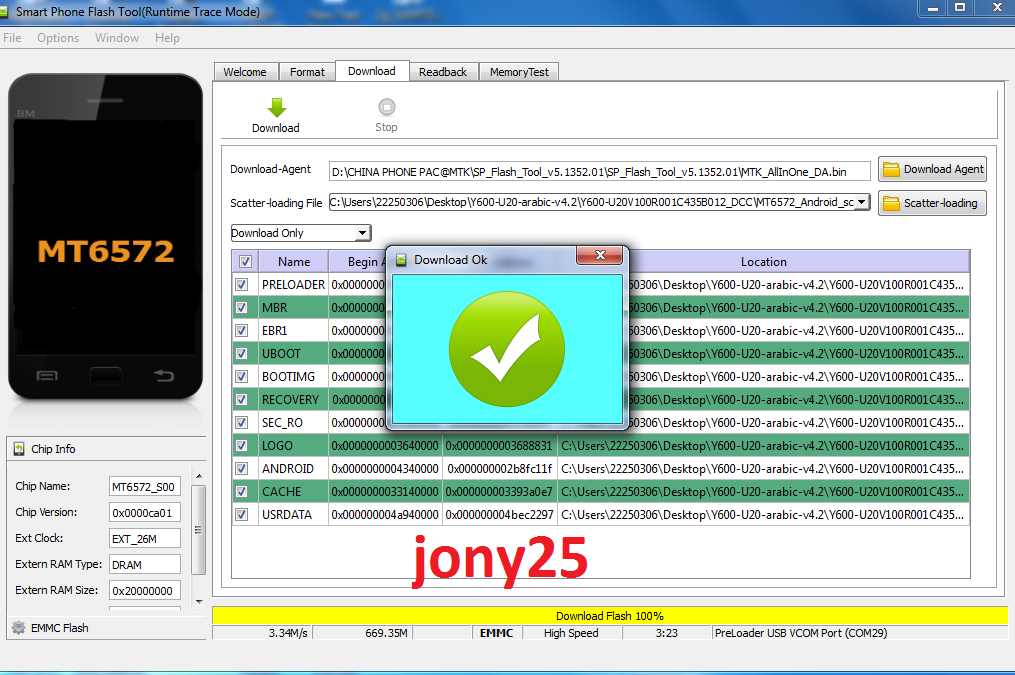Click the EMMC Flash gear icon
The image size is (1015, 675).
tap(18, 628)
